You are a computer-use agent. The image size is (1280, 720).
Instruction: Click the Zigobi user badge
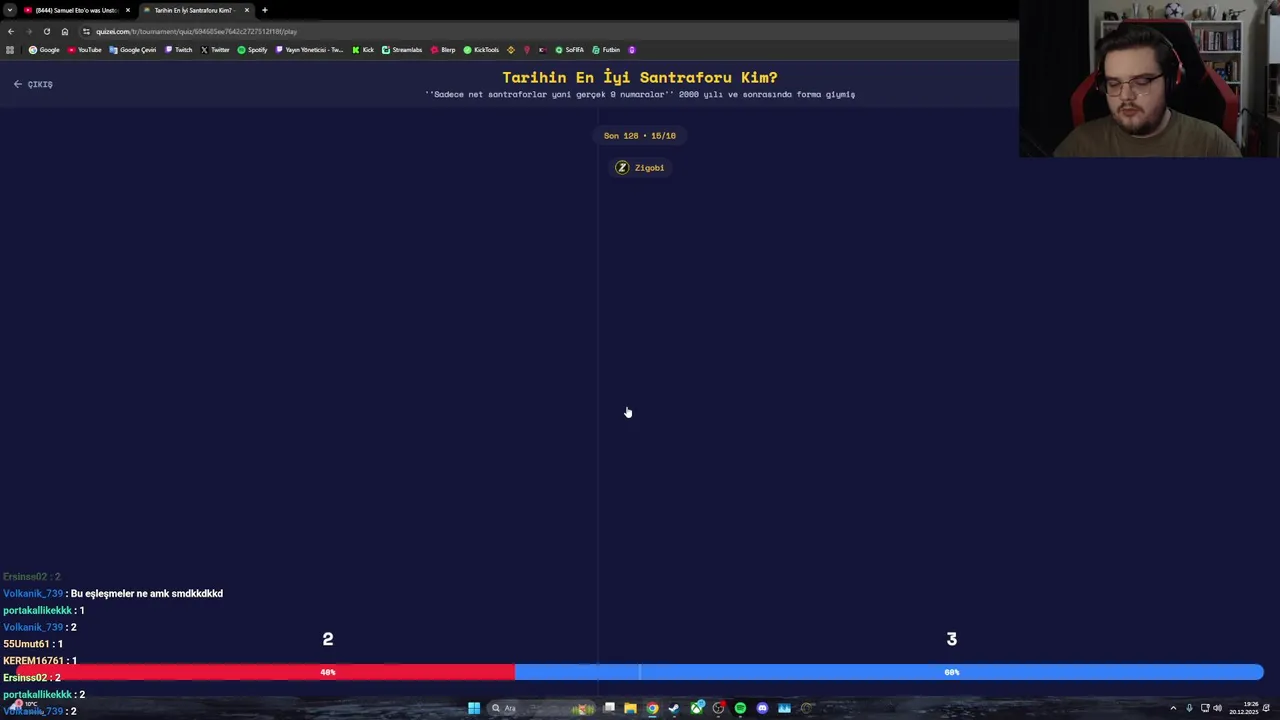point(640,168)
